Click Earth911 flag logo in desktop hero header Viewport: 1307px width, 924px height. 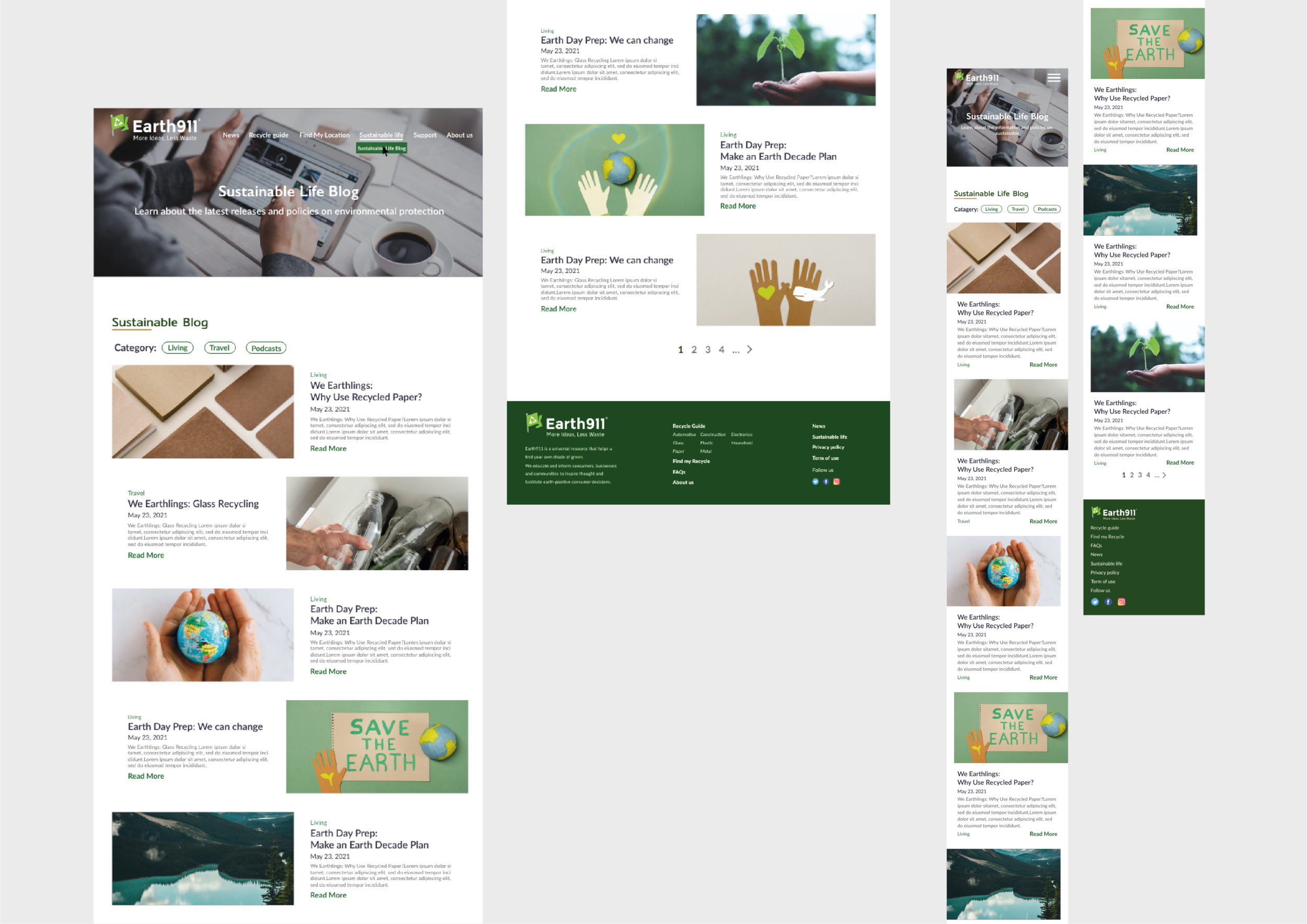tap(119, 123)
